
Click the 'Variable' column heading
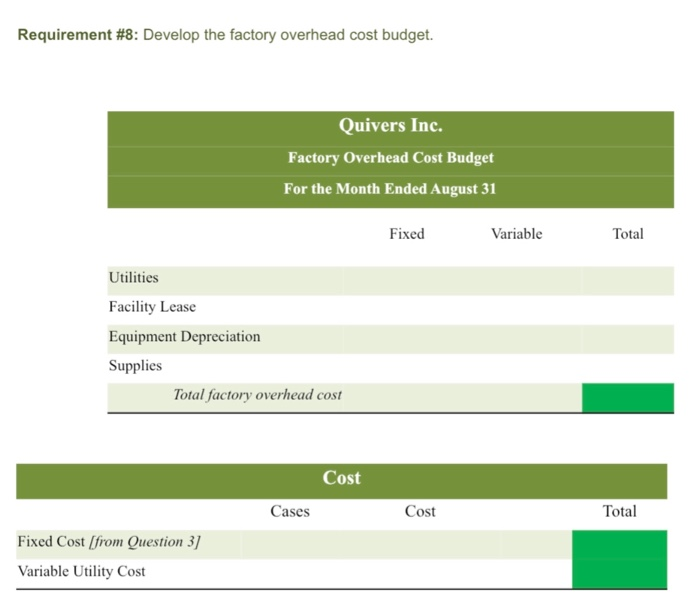tap(517, 234)
